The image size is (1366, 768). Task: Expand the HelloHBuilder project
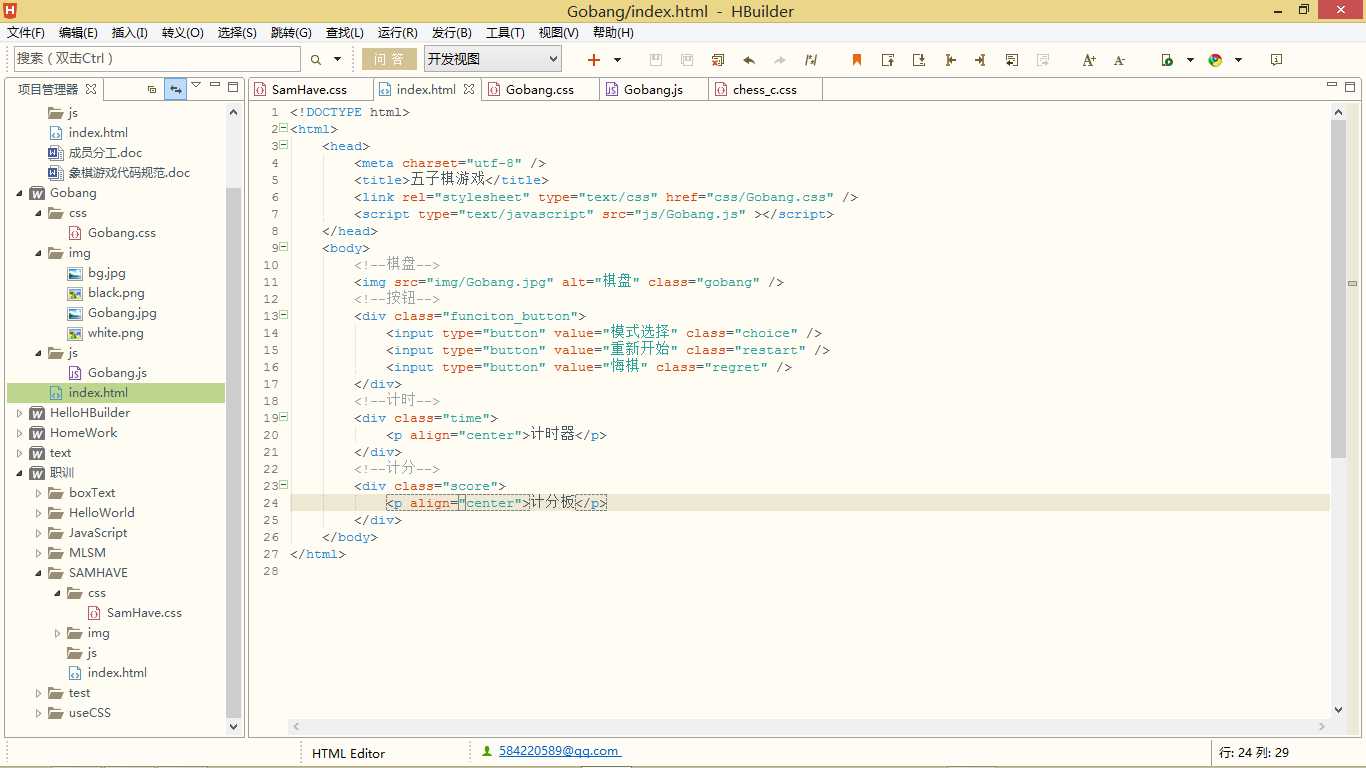point(19,413)
